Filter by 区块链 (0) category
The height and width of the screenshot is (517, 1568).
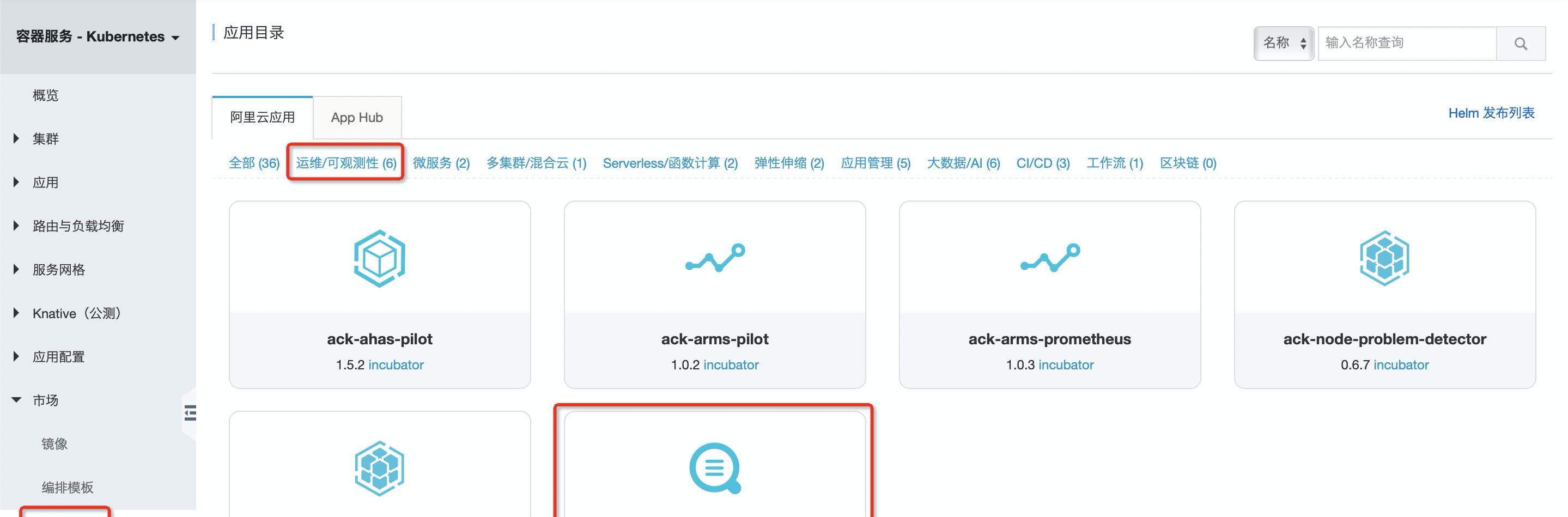coord(1188,163)
